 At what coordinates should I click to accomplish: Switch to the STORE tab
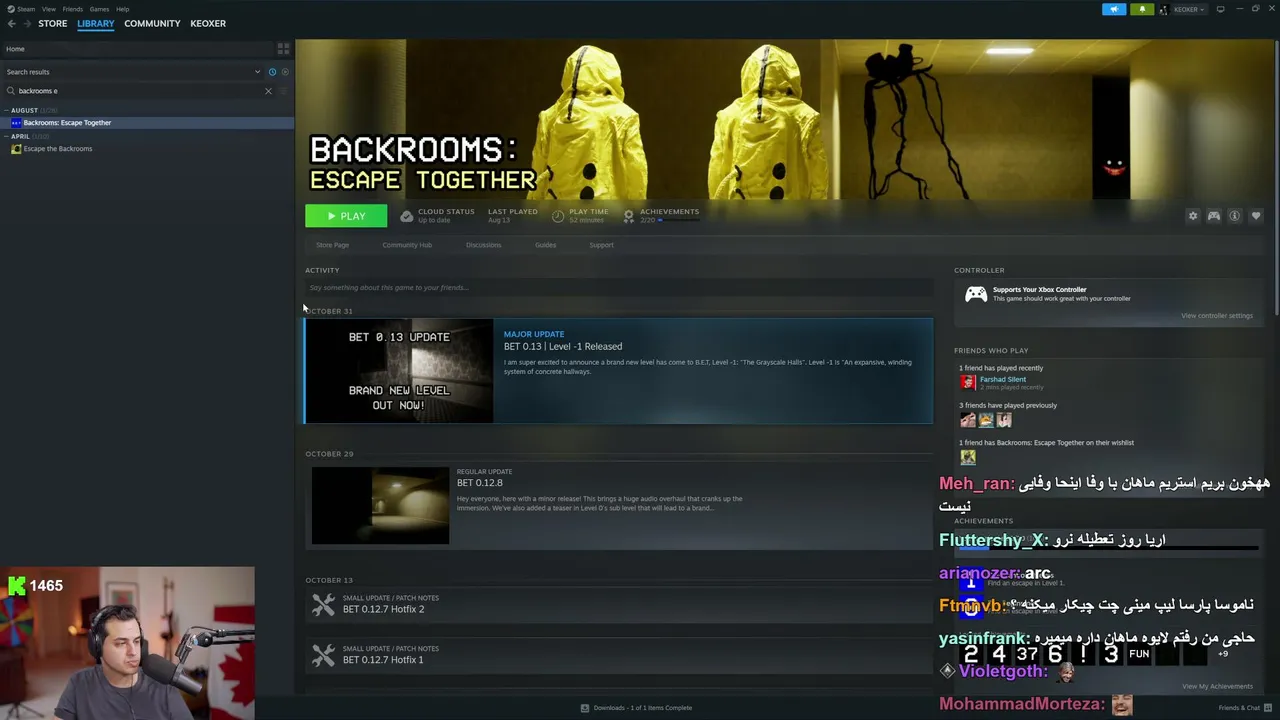tap(53, 23)
